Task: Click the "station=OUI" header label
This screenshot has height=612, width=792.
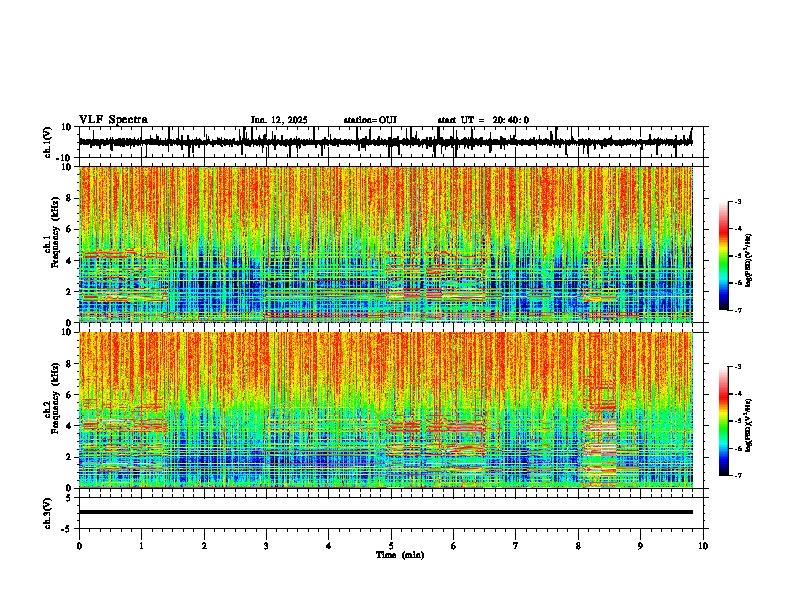Action: [370, 120]
